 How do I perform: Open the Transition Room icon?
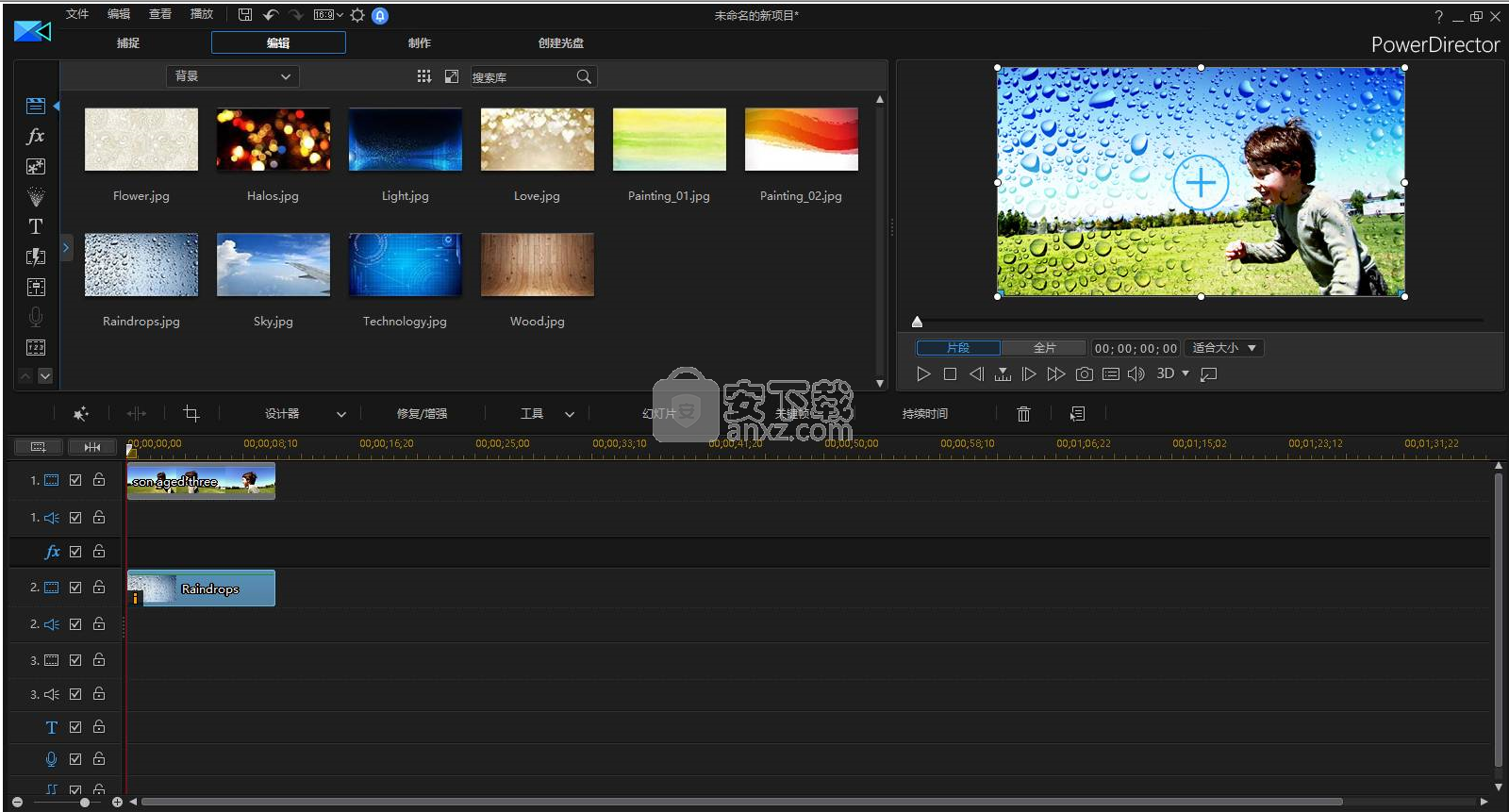point(36,257)
